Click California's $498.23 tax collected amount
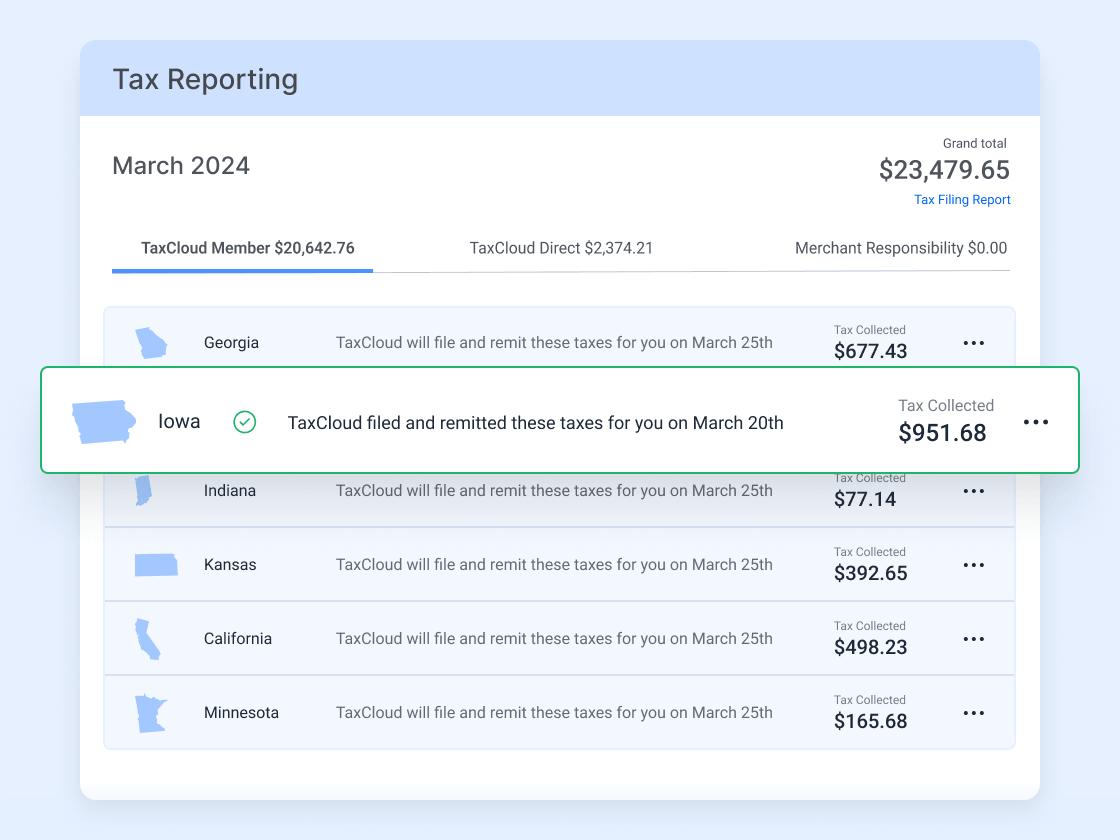Screen dimensions: 1120x840 (x=870, y=647)
